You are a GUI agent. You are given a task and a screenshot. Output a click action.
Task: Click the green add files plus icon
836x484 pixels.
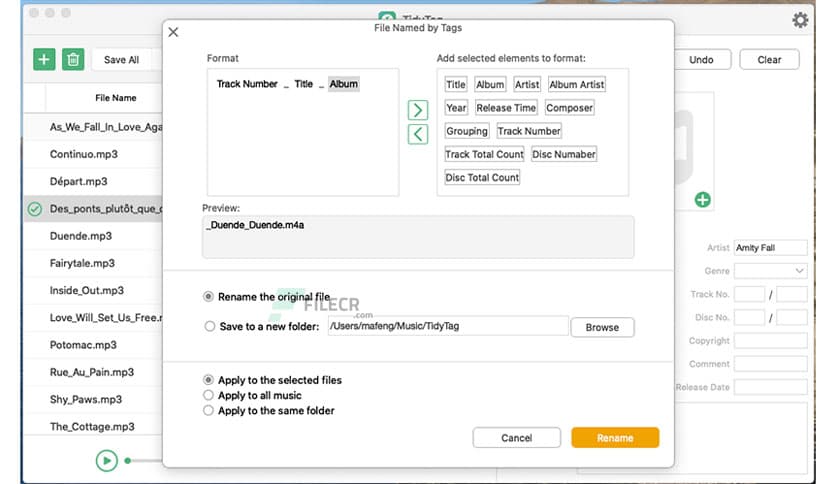[44, 59]
